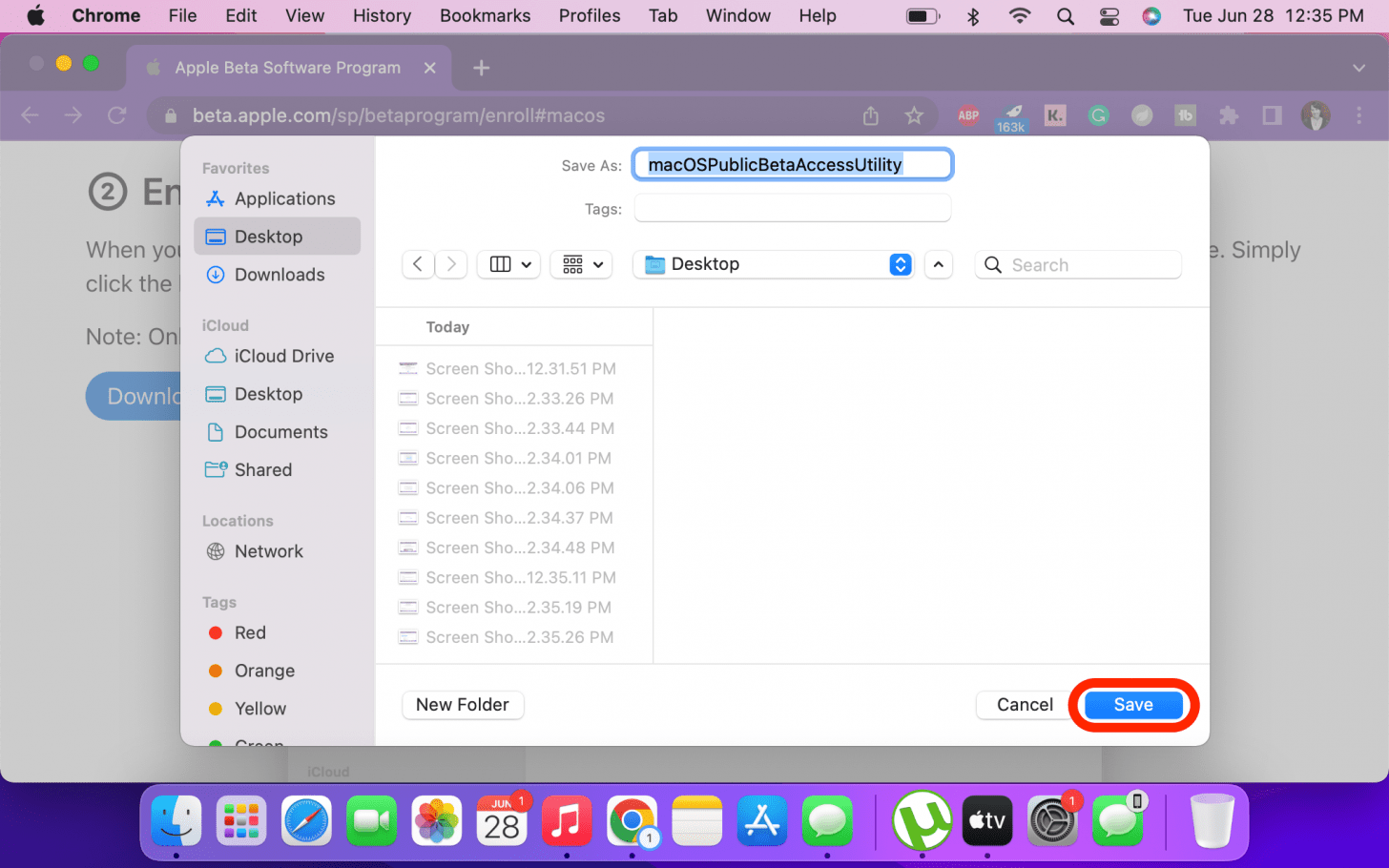The image size is (1389, 868).
Task: Expand the grouping options dropdown
Action: (x=582, y=264)
